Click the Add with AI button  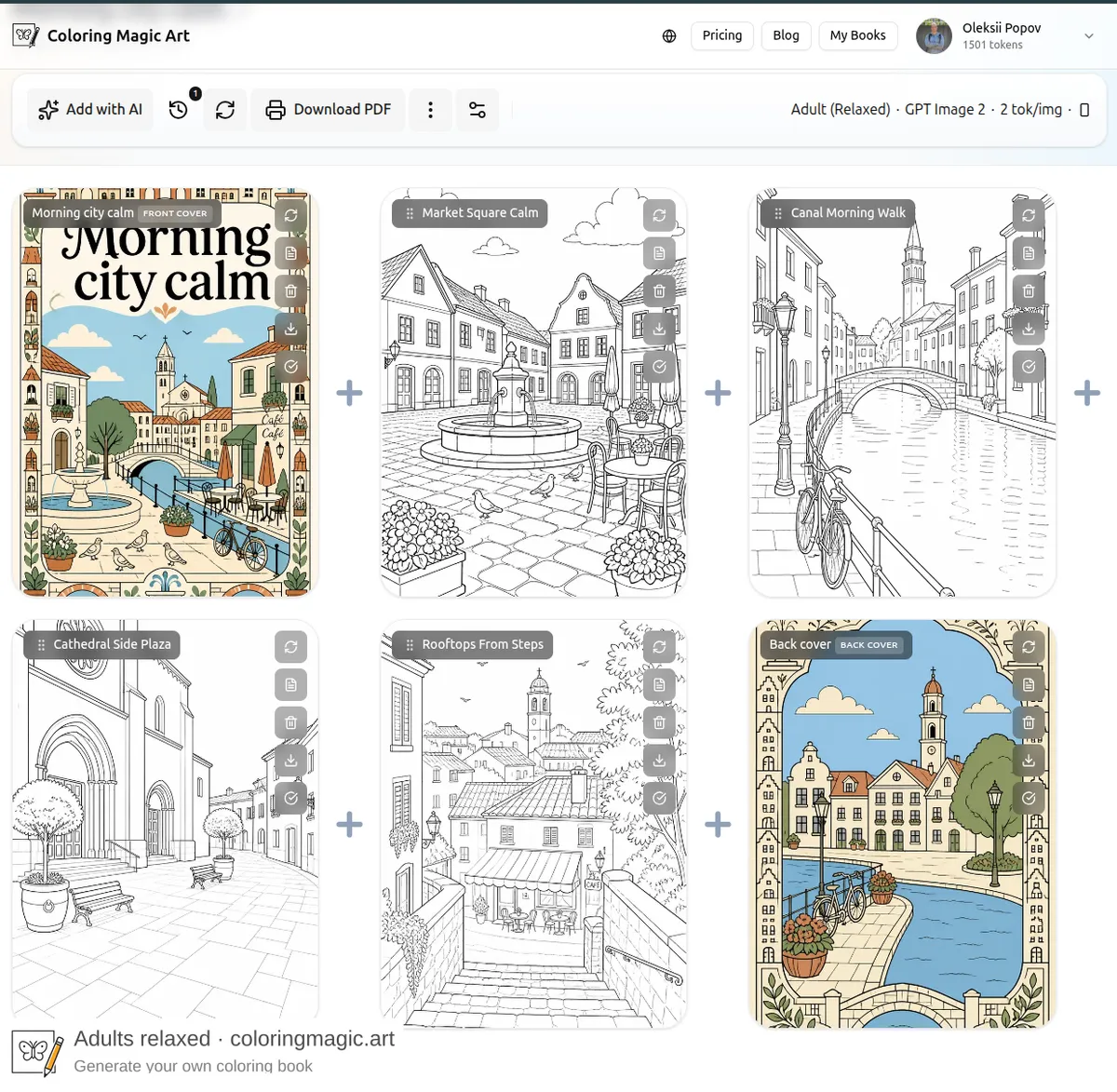90,110
